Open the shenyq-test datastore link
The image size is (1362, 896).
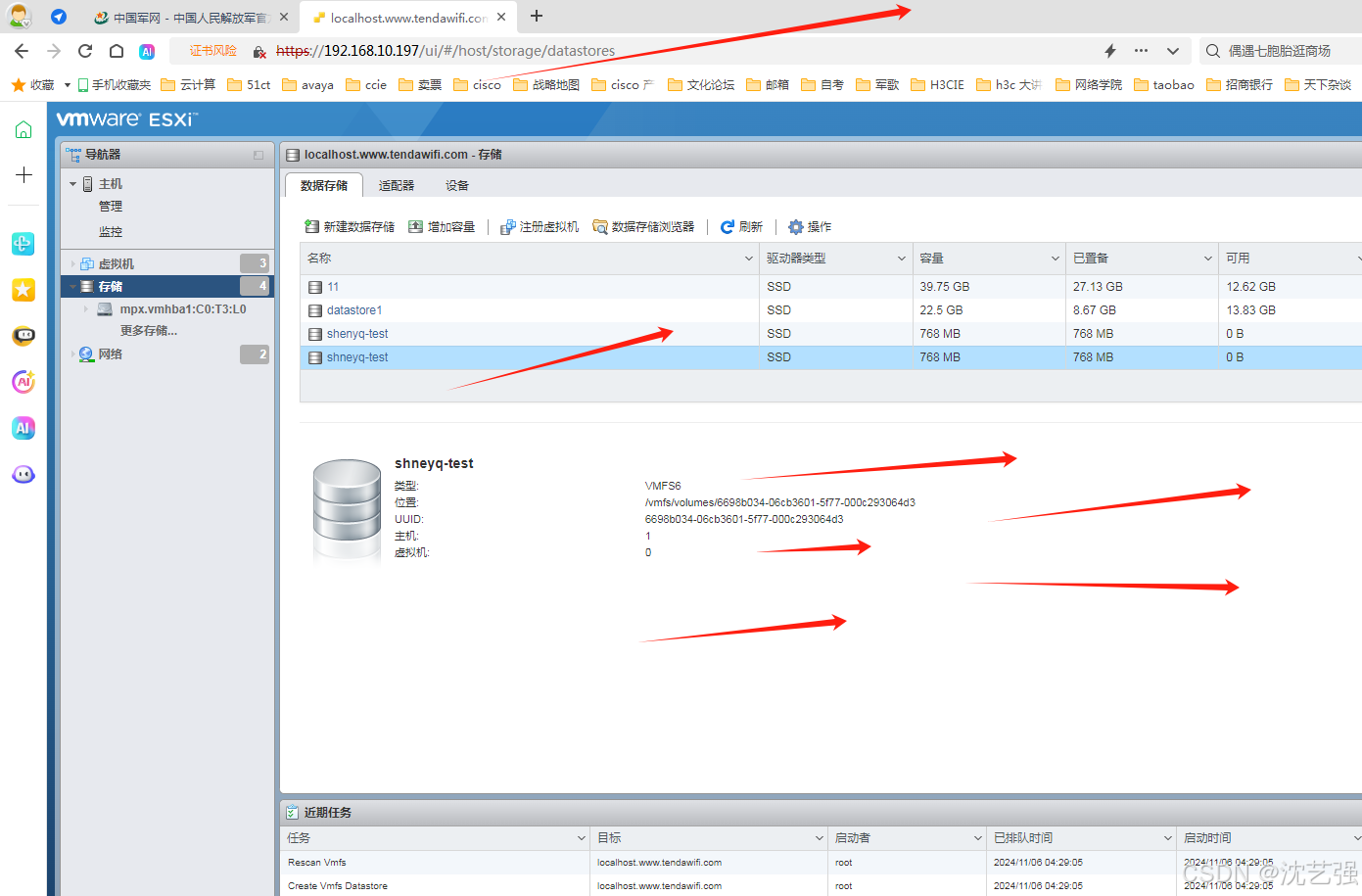[357, 334]
